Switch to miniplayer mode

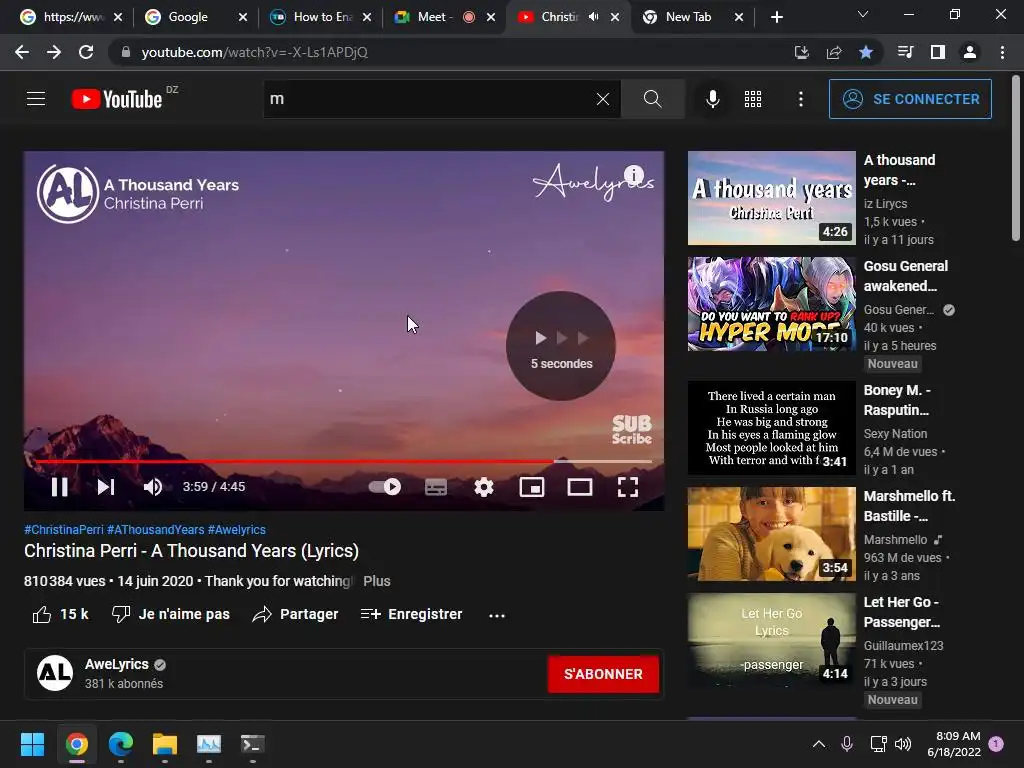tap(532, 487)
